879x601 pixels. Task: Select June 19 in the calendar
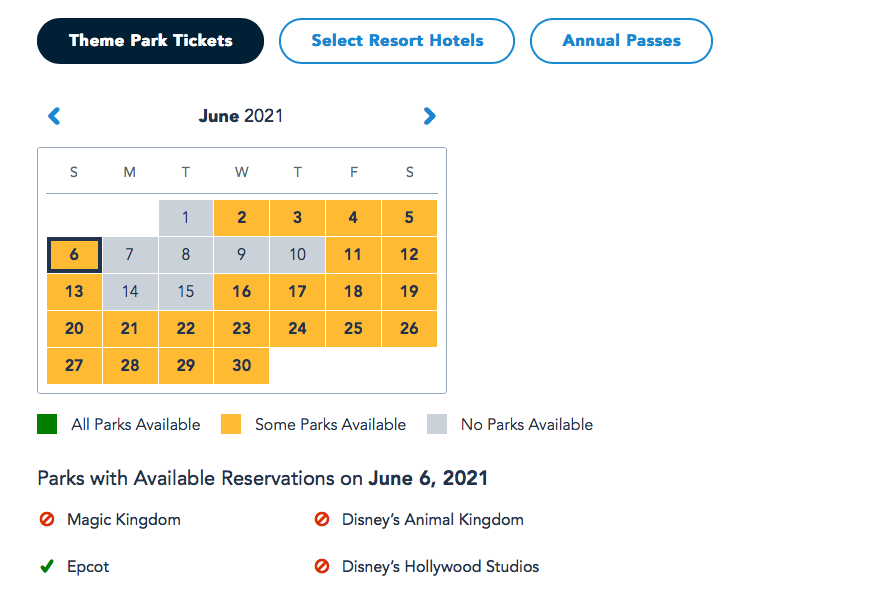coord(409,292)
